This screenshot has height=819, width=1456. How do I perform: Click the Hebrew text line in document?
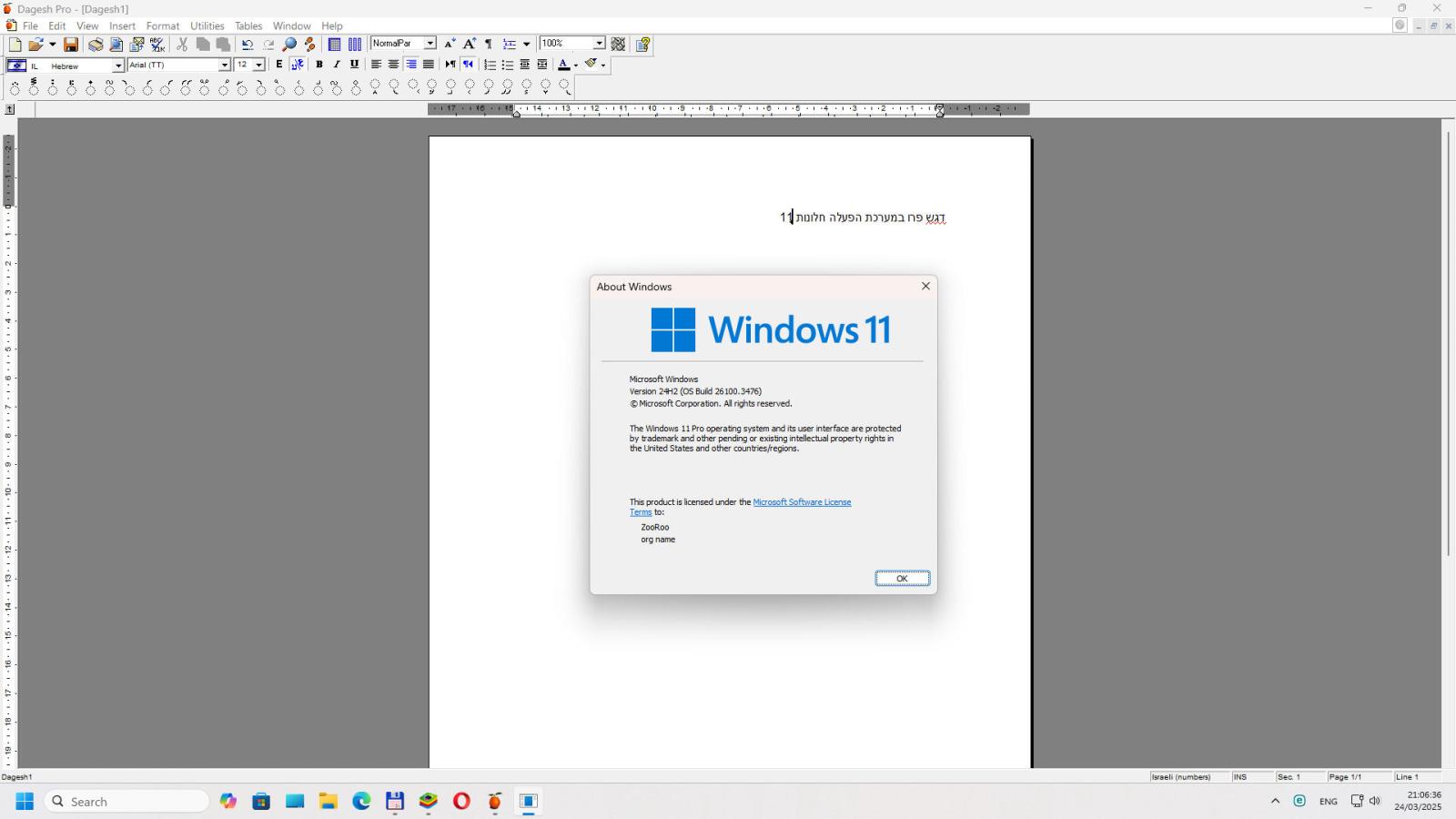click(x=863, y=217)
